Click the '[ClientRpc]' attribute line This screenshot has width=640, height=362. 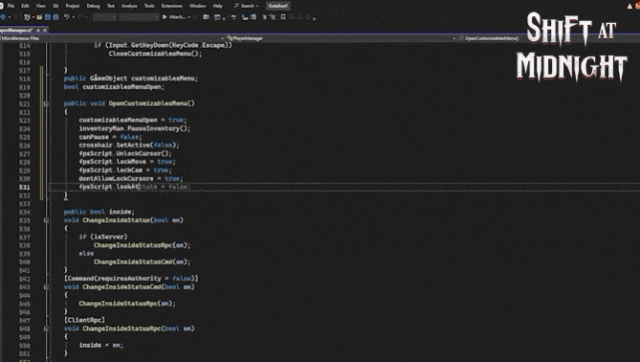[x=84, y=320]
